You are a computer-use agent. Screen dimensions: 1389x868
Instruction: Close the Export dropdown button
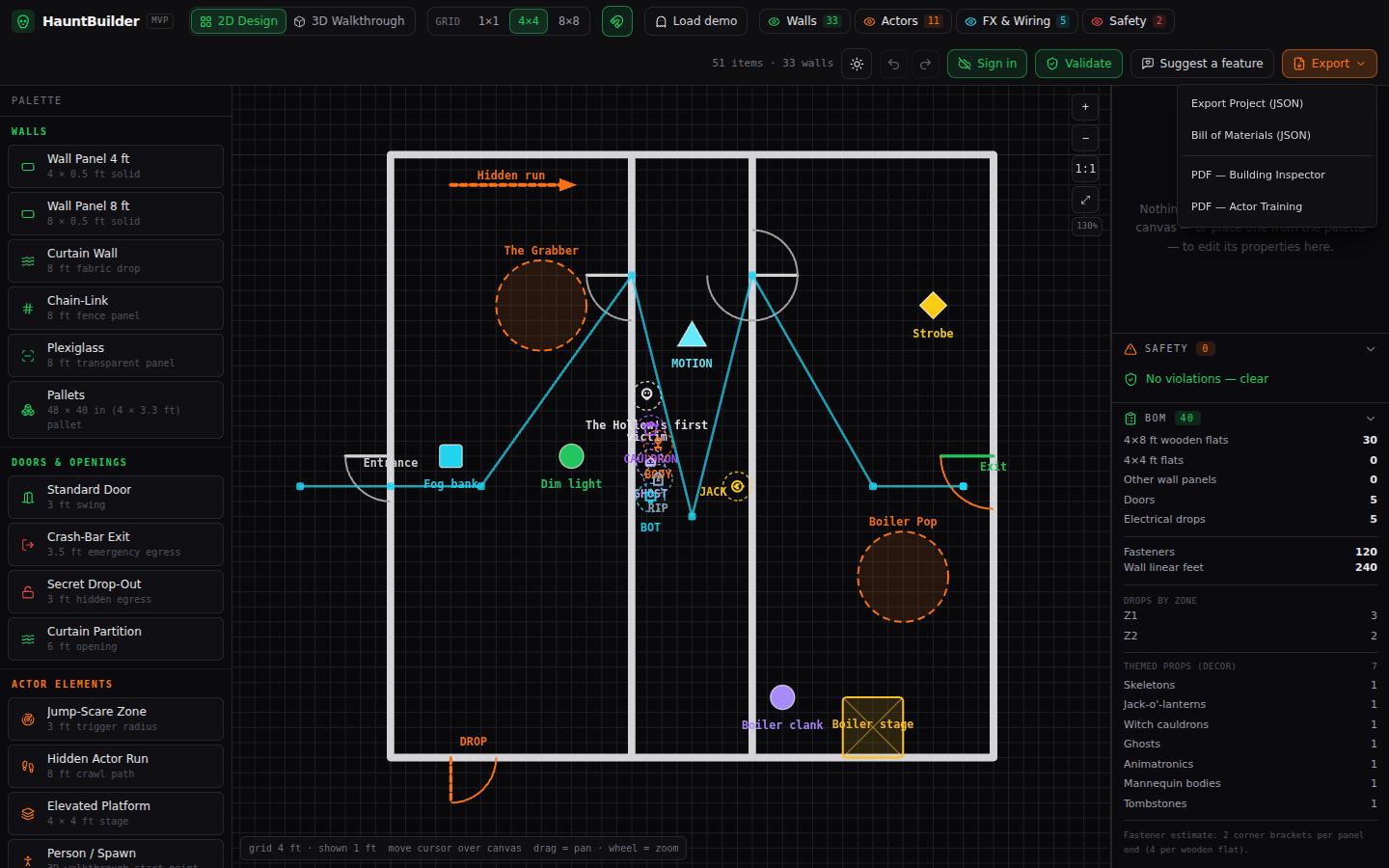(x=1329, y=64)
